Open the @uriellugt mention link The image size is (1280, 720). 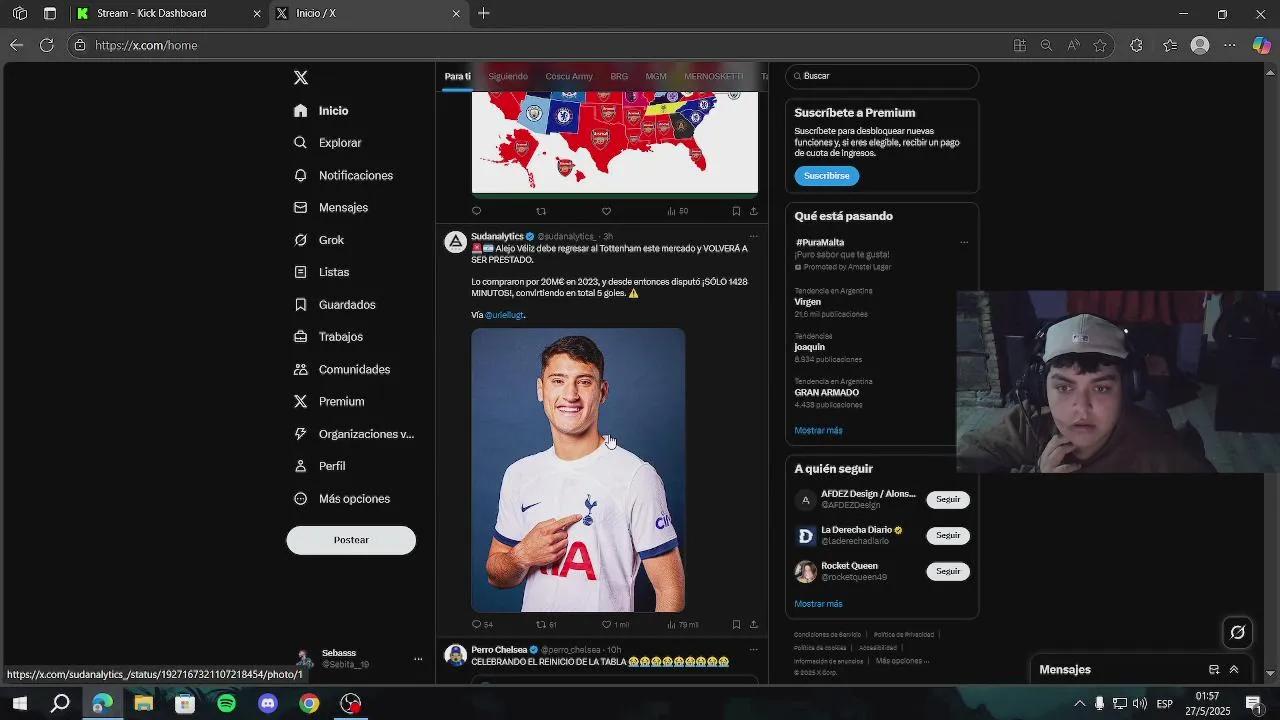coord(504,315)
